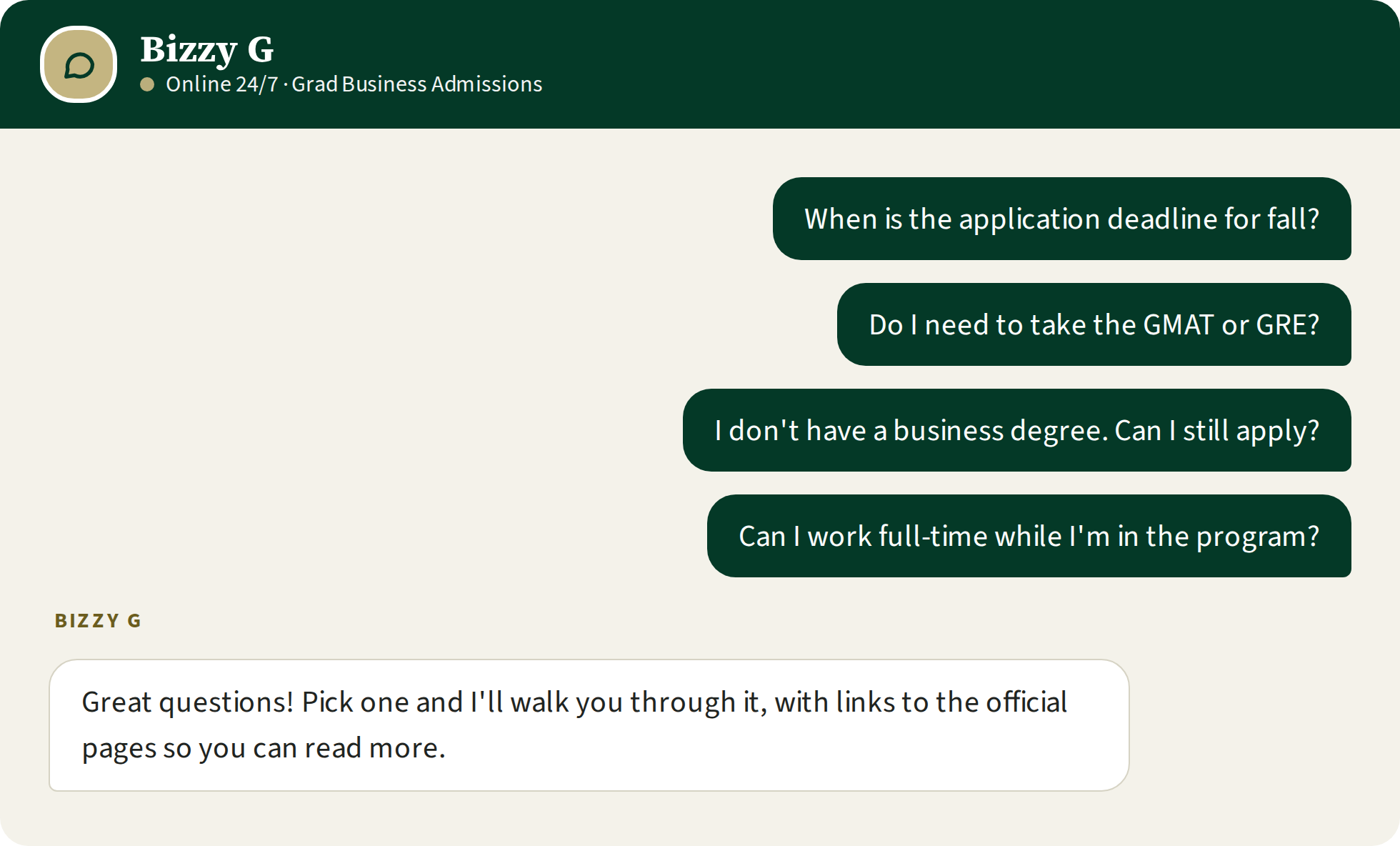Select the "Bizzy G" header title

pyautogui.click(x=206, y=49)
